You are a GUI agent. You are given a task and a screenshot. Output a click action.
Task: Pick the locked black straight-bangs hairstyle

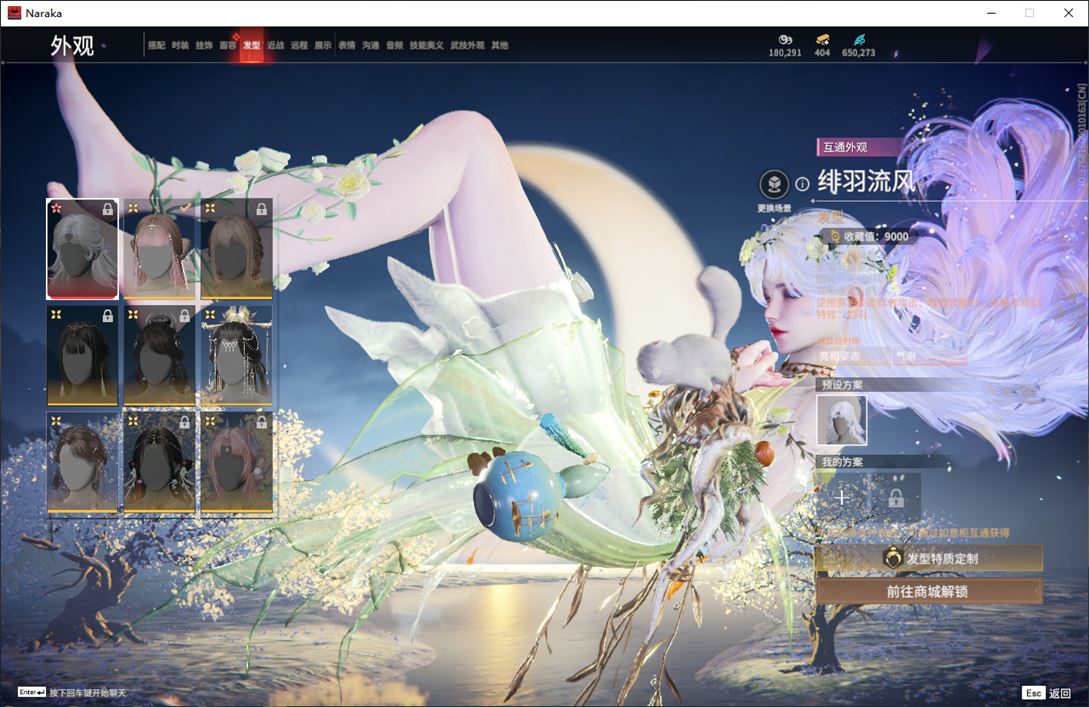(83, 356)
